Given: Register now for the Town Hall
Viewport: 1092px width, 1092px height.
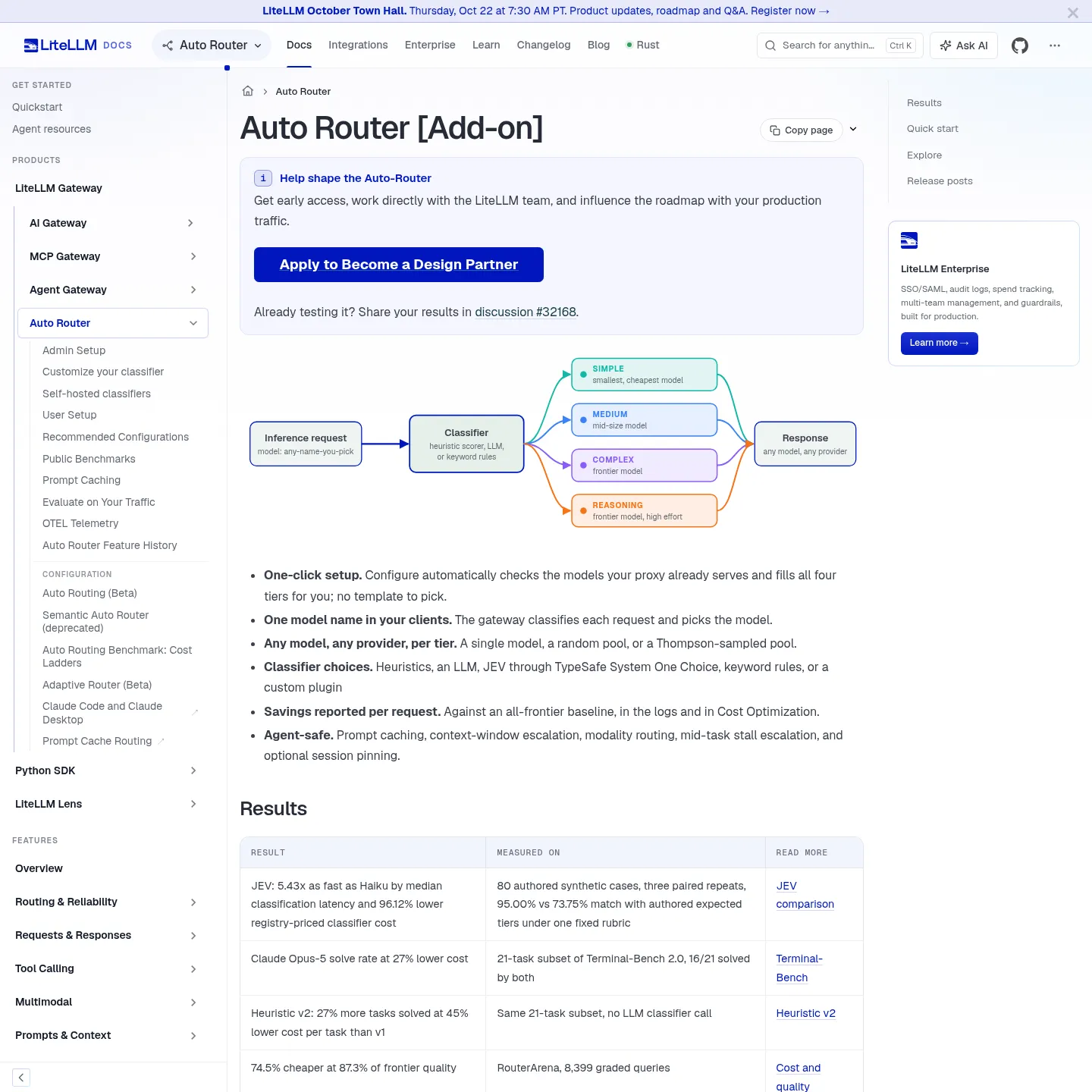Looking at the screenshot, I should point(790,11).
